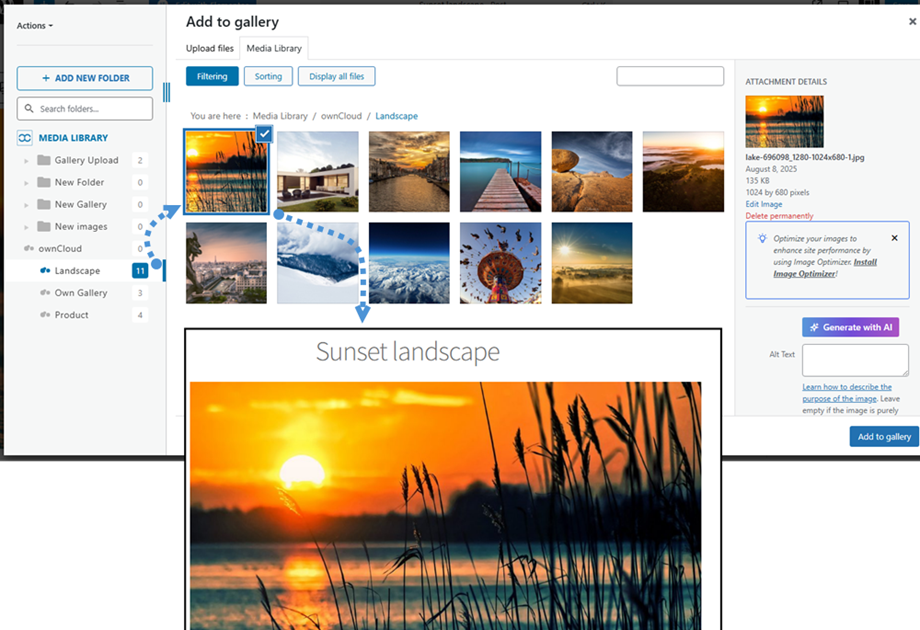Select the wooden pier thumbnail

pos(500,172)
